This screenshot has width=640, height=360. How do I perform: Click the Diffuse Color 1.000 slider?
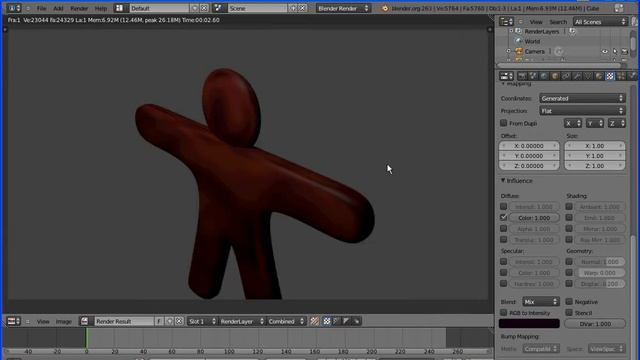534,218
